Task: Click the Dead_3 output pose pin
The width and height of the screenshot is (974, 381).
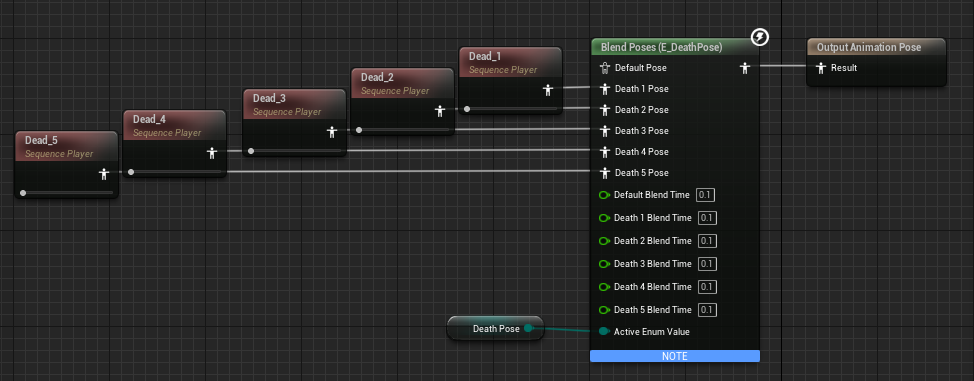Action: coord(332,132)
